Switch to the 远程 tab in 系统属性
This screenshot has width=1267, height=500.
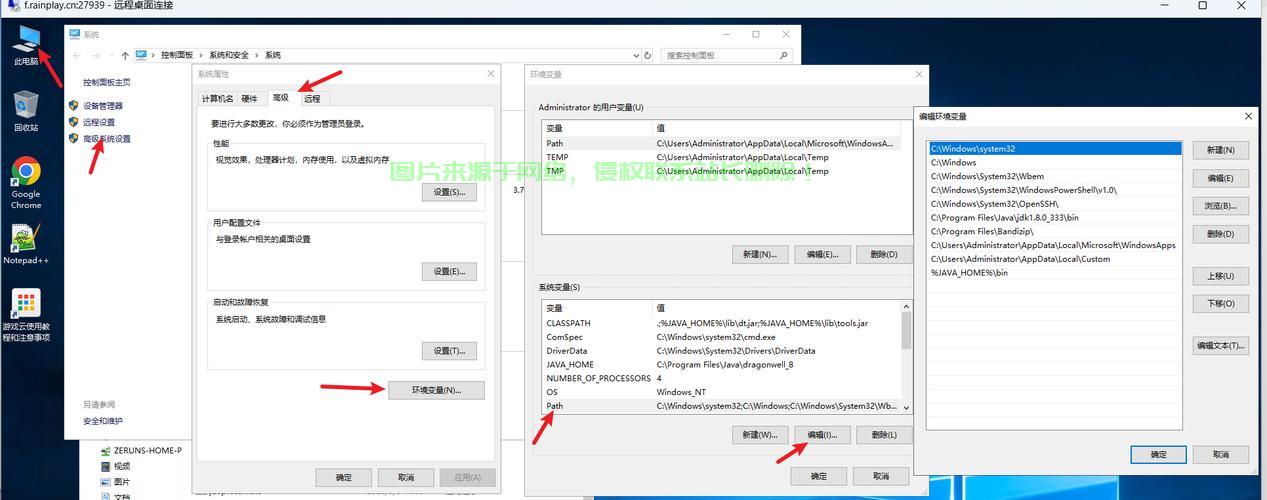point(312,99)
